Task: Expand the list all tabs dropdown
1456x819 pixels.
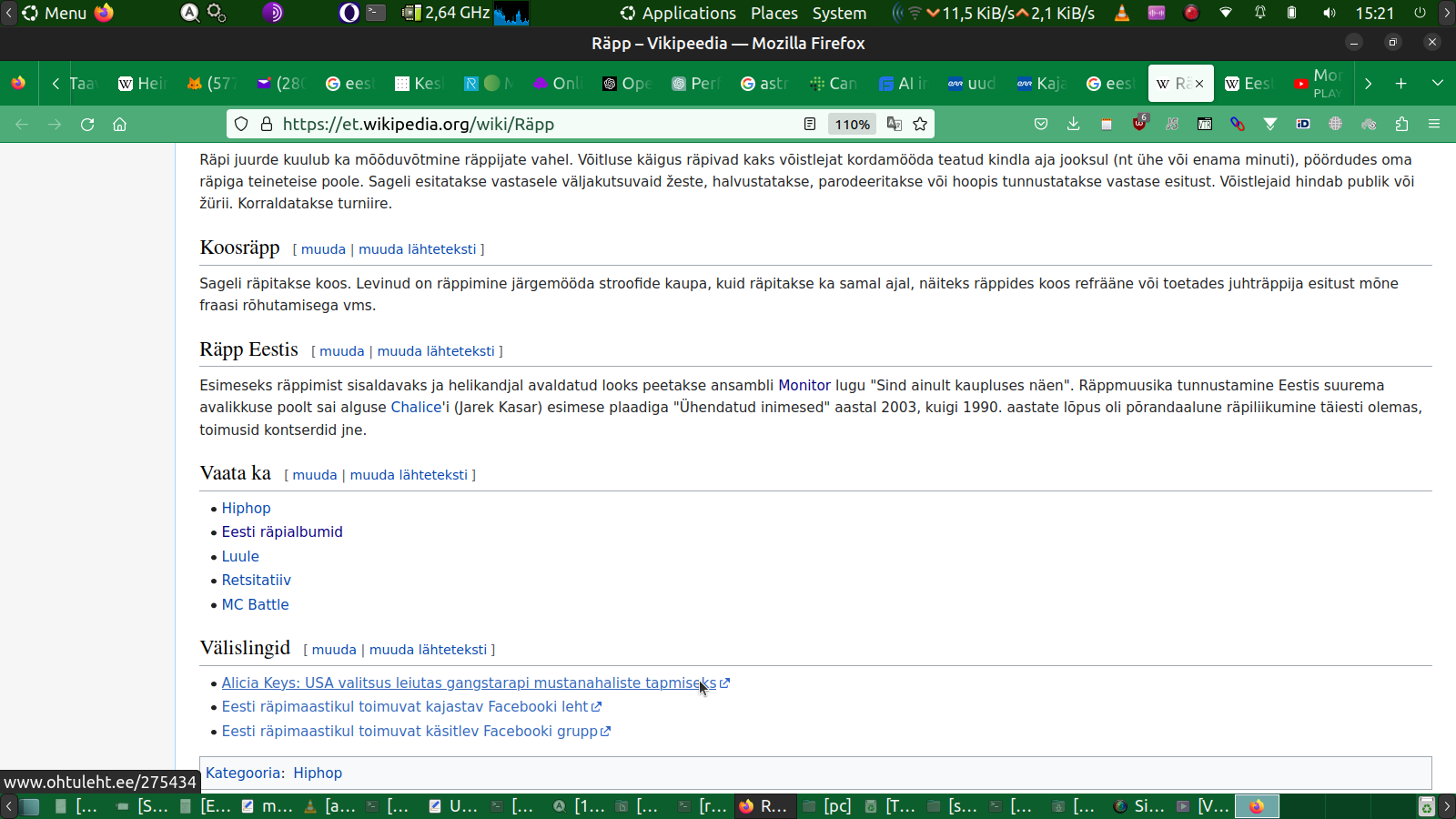Action: pos(1438,84)
